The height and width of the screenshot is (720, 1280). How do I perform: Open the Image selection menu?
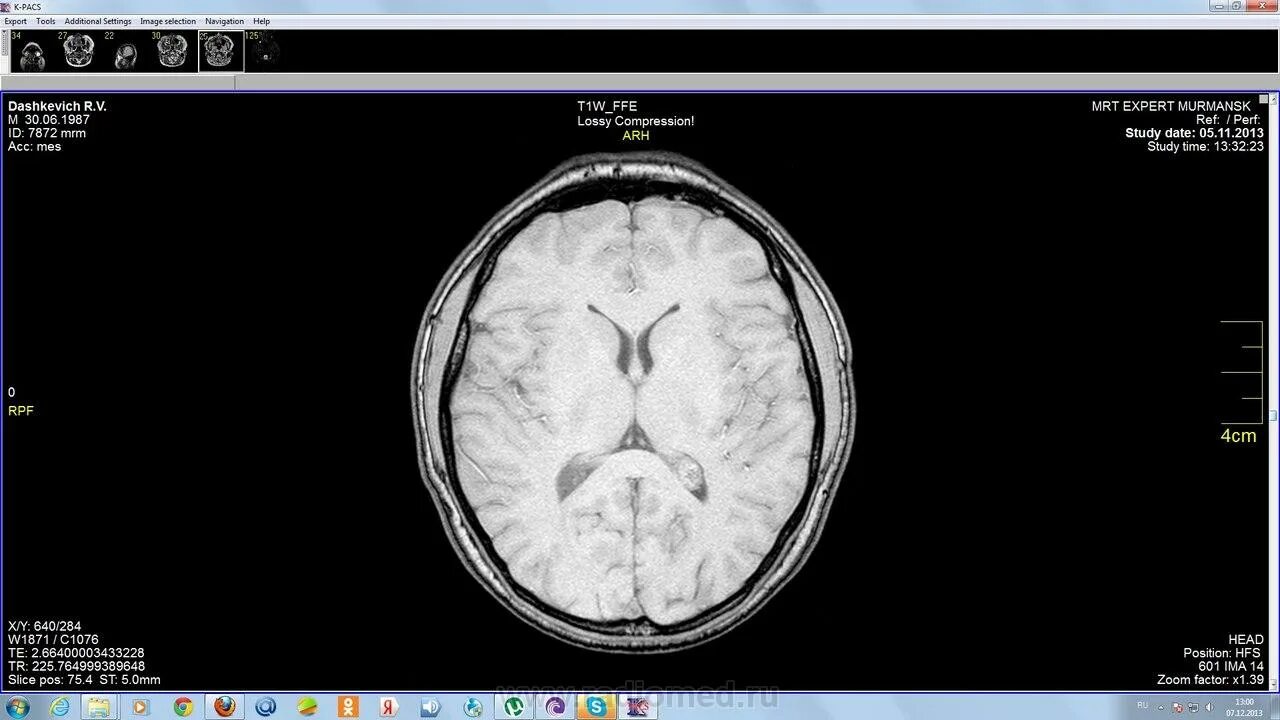168,21
